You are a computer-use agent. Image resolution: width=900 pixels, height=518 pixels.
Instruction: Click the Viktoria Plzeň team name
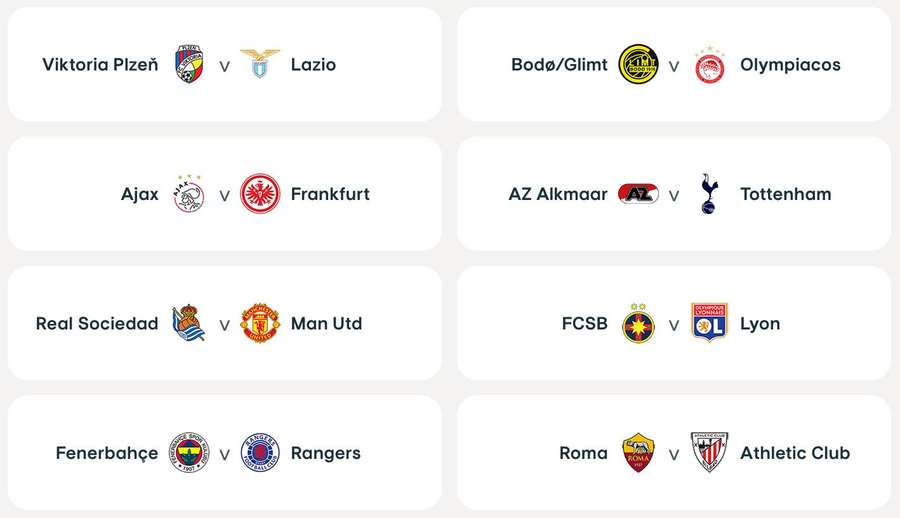[x=100, y=65]
